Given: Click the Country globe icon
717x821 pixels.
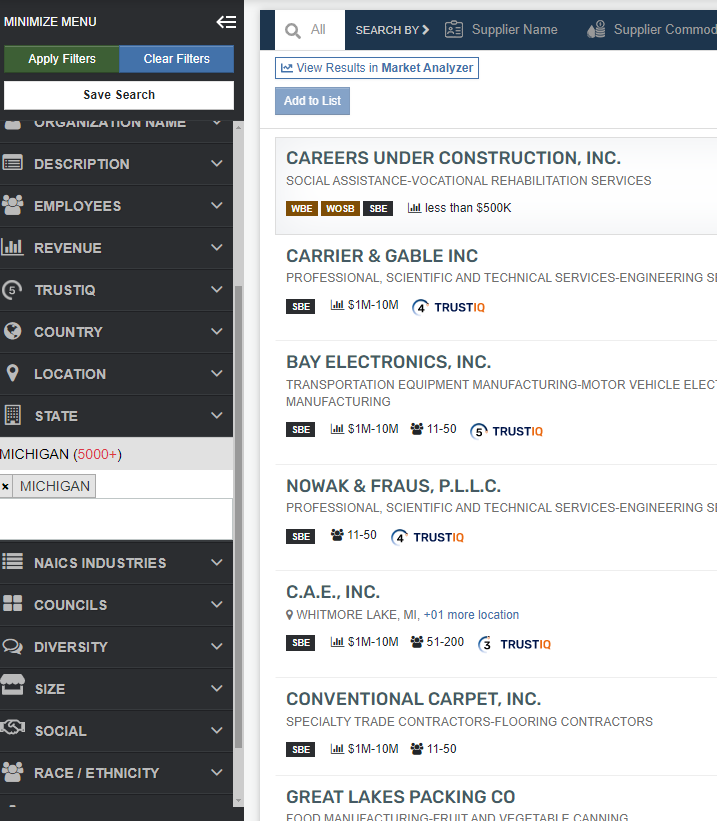Looking at the screenshot, I should [13, 331].
